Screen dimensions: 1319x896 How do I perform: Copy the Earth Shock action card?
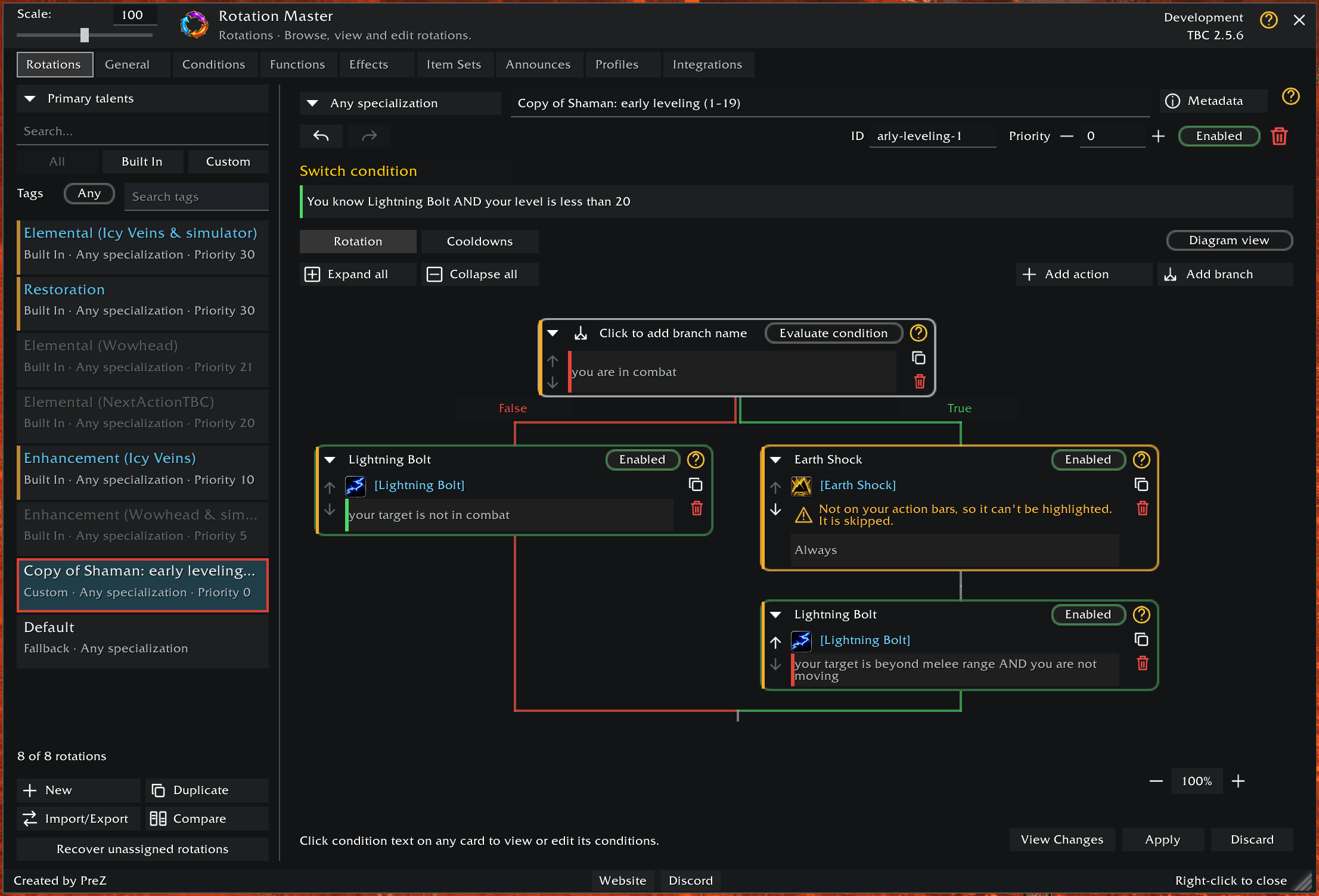[x=1141, y=485]
